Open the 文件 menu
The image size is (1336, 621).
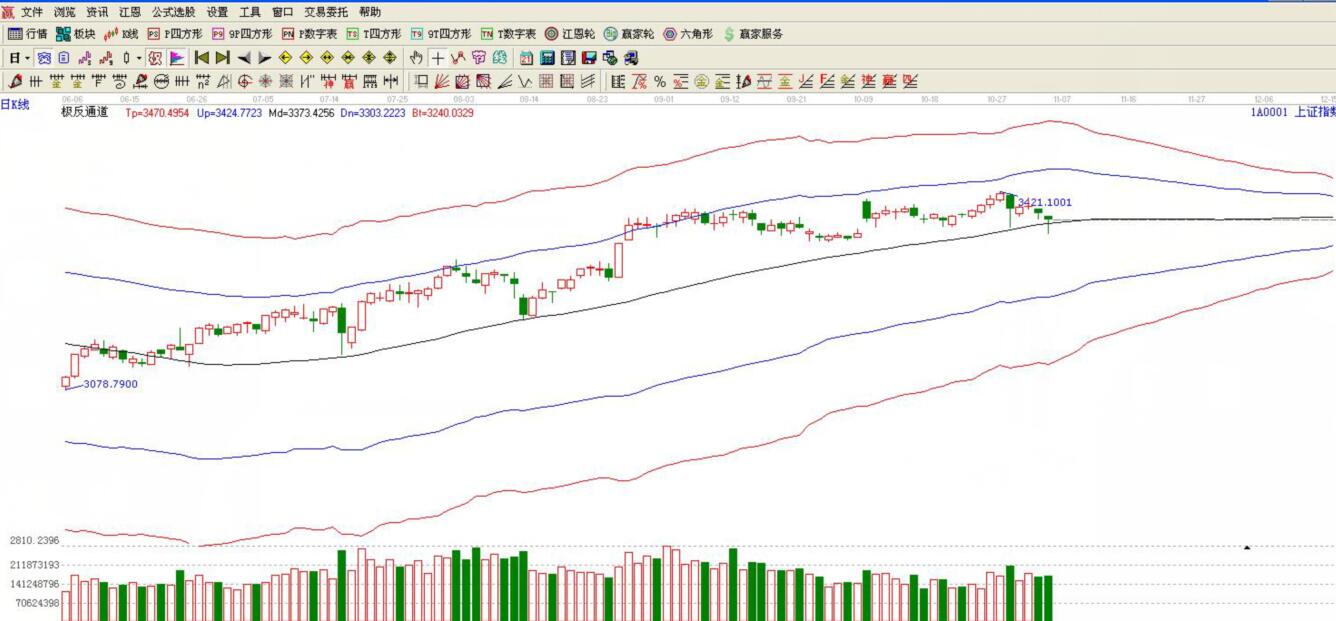point(31,12)
